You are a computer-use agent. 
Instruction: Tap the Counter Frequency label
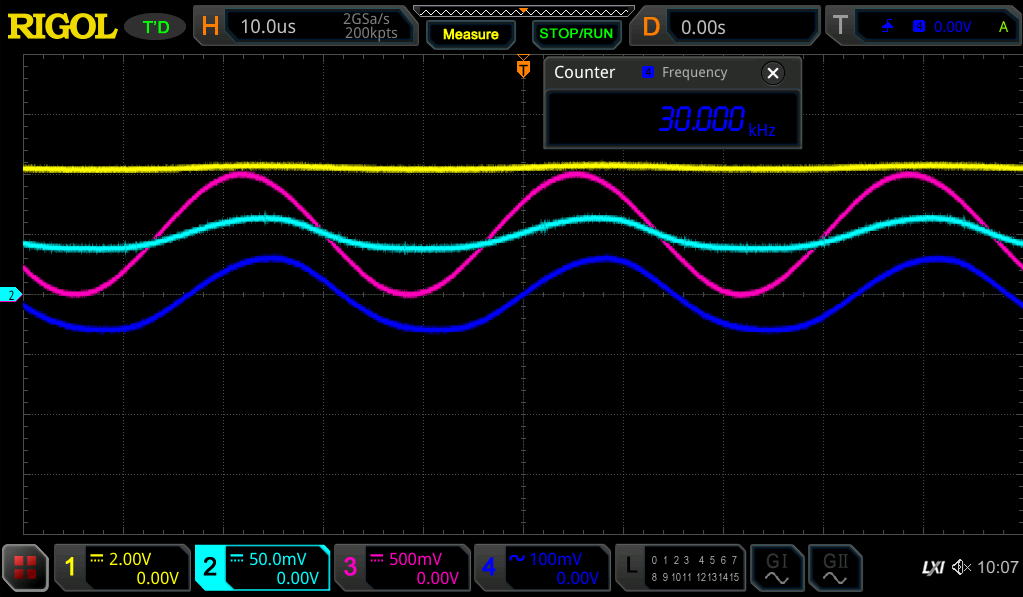[694, 72]
